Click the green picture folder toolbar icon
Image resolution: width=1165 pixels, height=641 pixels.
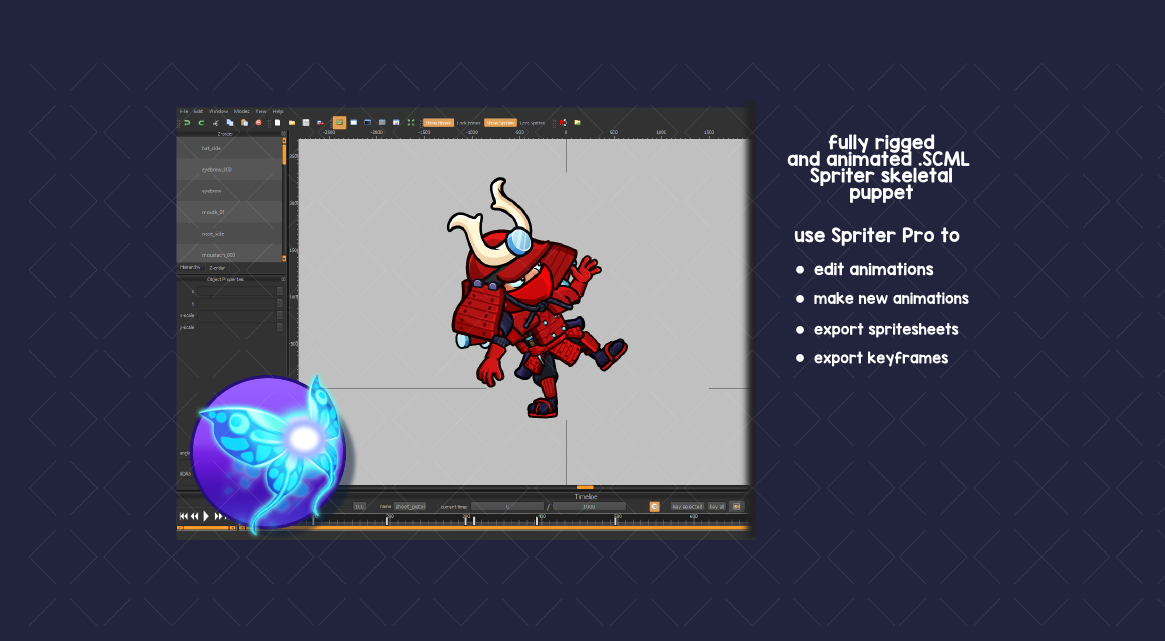click(577, 123)
